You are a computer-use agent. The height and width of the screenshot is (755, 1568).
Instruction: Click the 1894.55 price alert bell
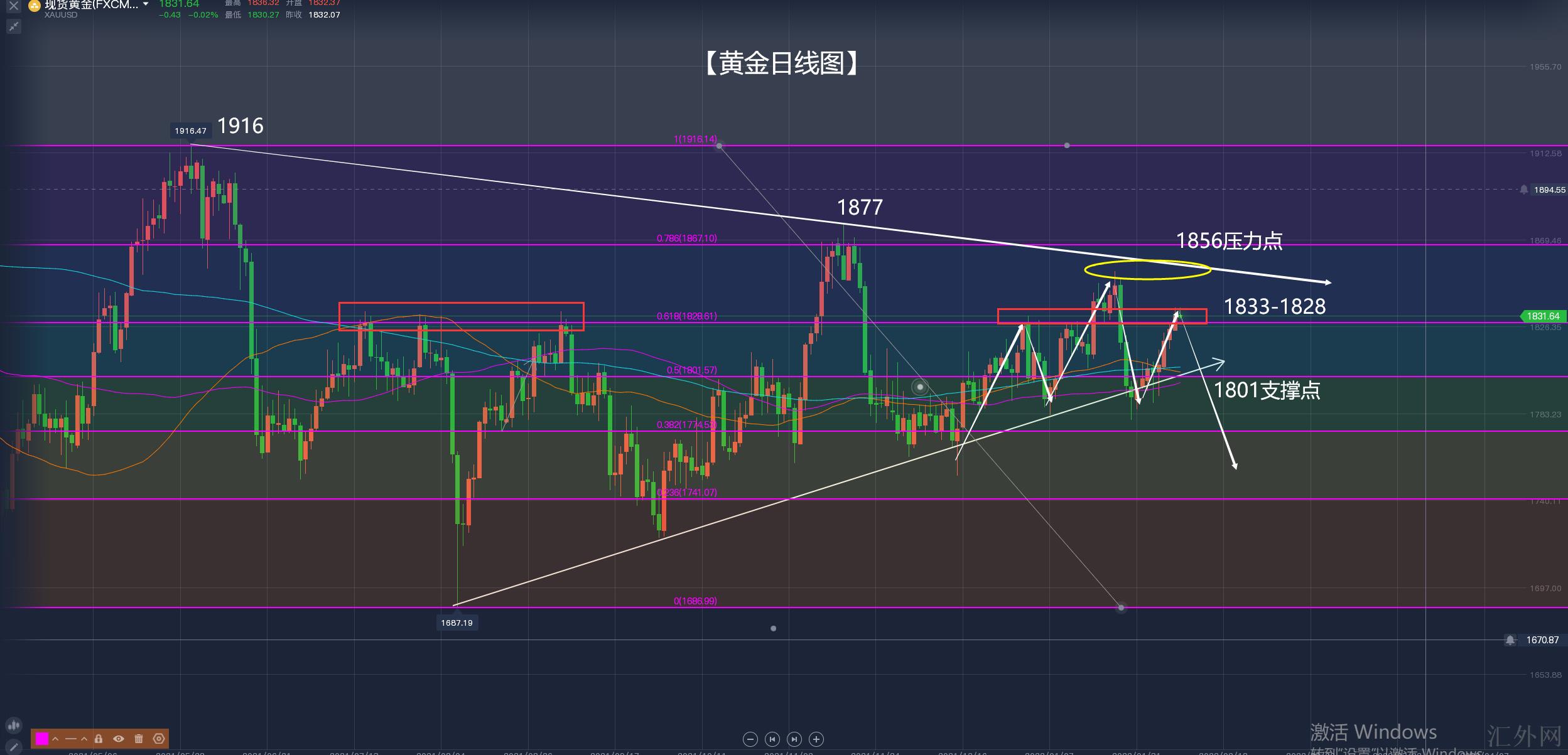[1524, 190]
